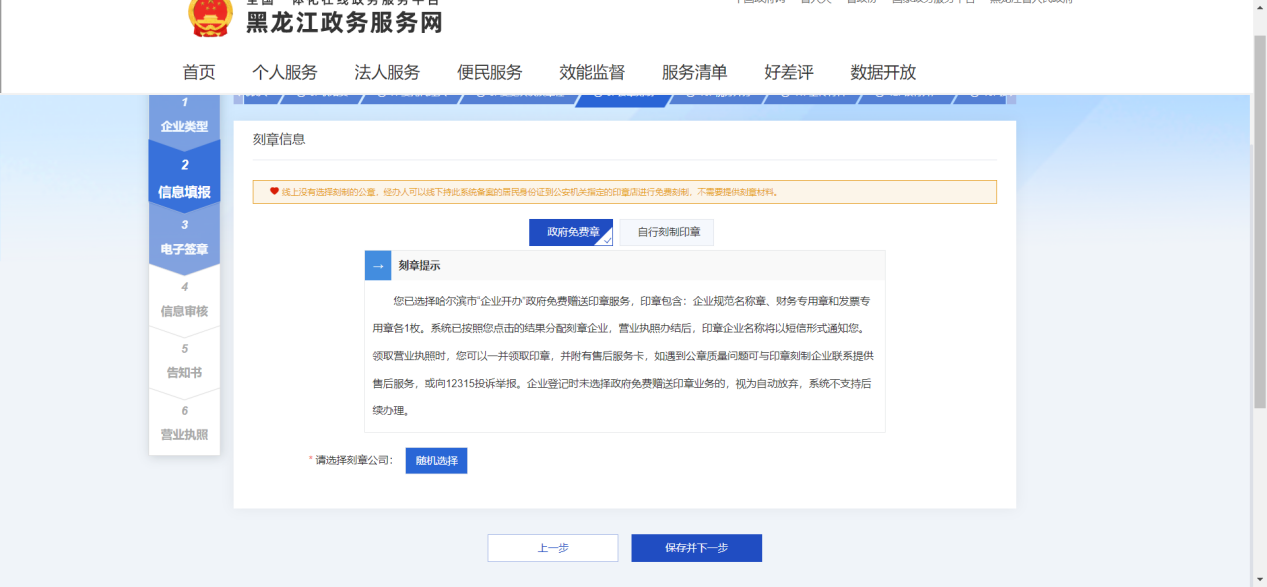The image size is (1267, 587).
Task: Click the red heart icon in notice bar
Action: point(274,191)
